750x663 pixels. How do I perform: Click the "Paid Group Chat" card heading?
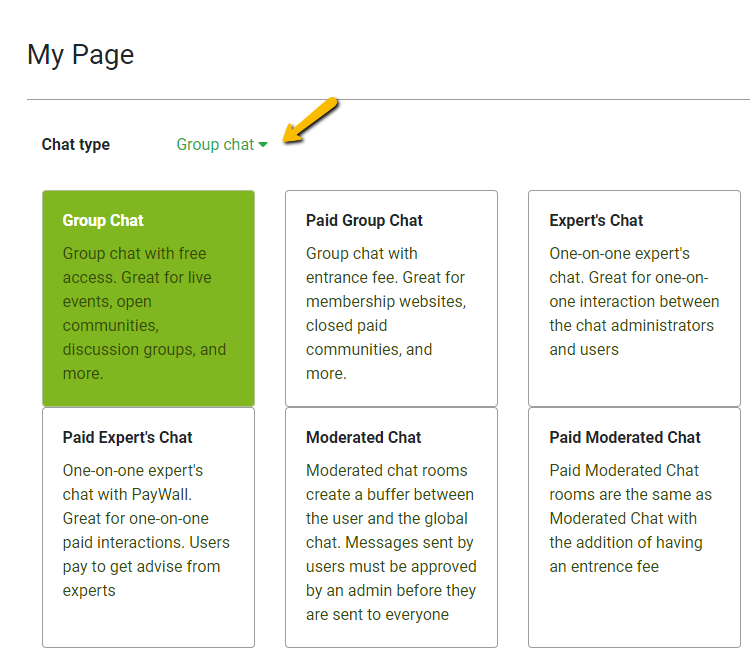pos(364,221)
